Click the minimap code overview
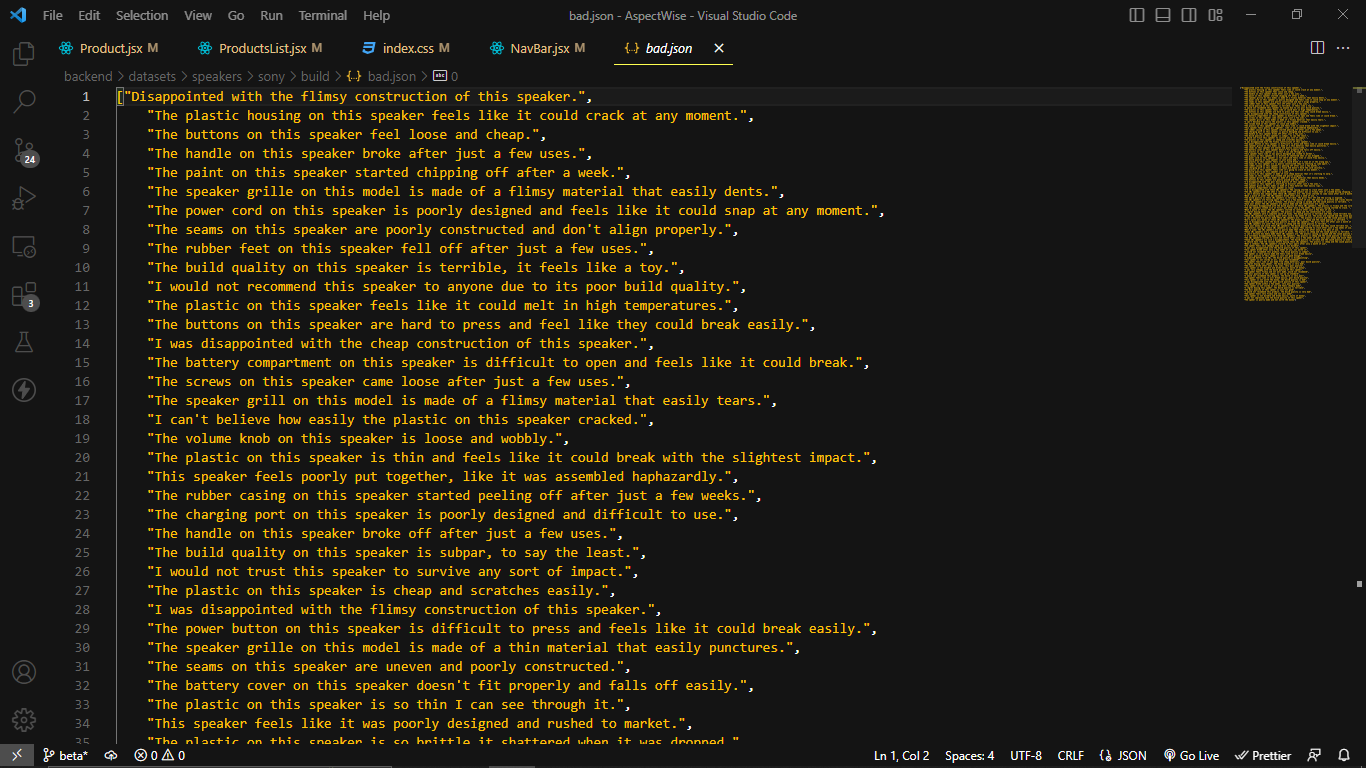The height and width of the screenshot is (768, 1366). (1297, 194)
